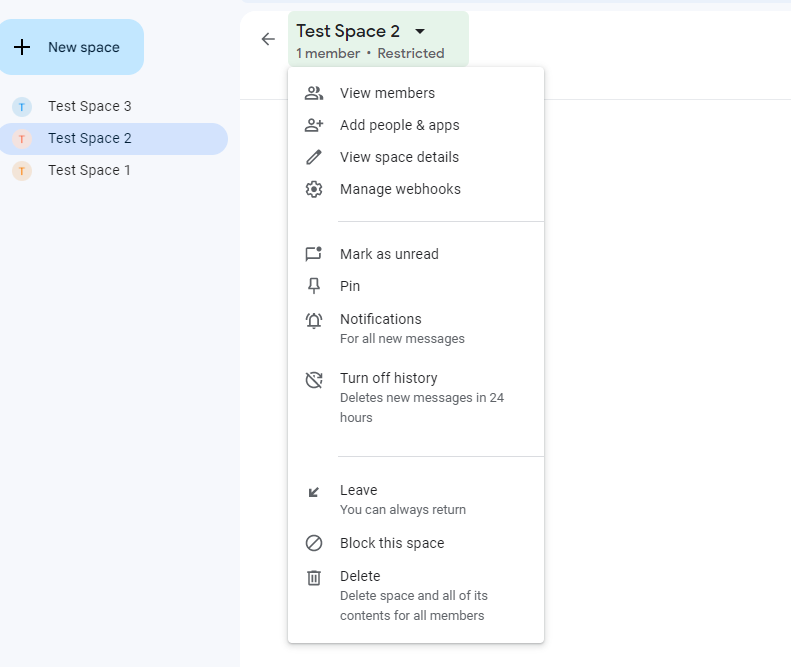Open Test Space 3 in sidebar
The width and height of the screenshot is (791, 667).
(x=89, y=106)
